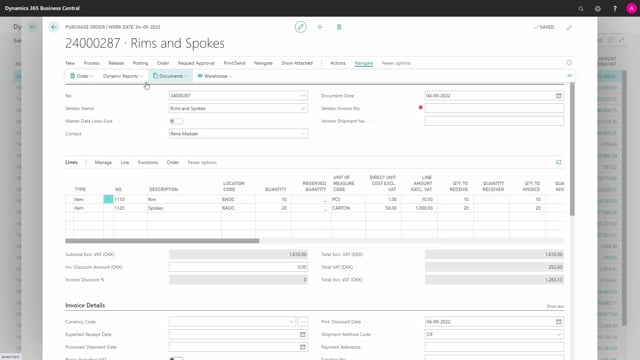This screenshot has width=640, height=360.
Task: Click the pencil edit icon
Action: [300, 27]
